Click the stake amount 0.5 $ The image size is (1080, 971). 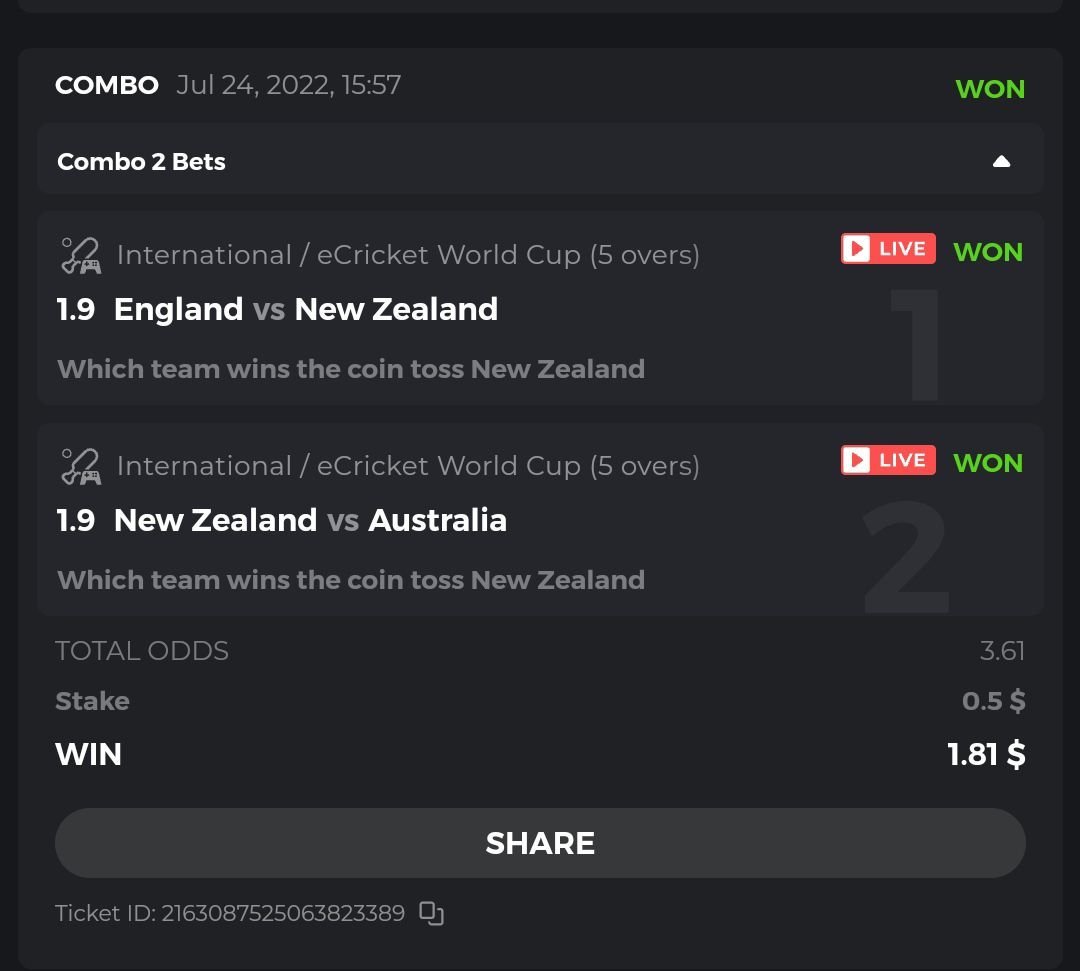(993, 702)
